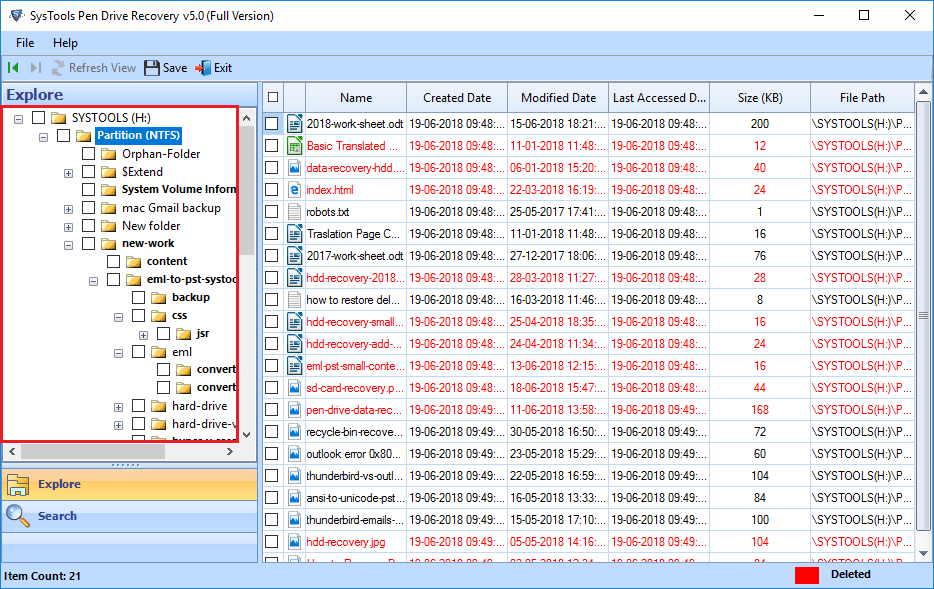Click the Explore panel folder icon

pos(18,483)
